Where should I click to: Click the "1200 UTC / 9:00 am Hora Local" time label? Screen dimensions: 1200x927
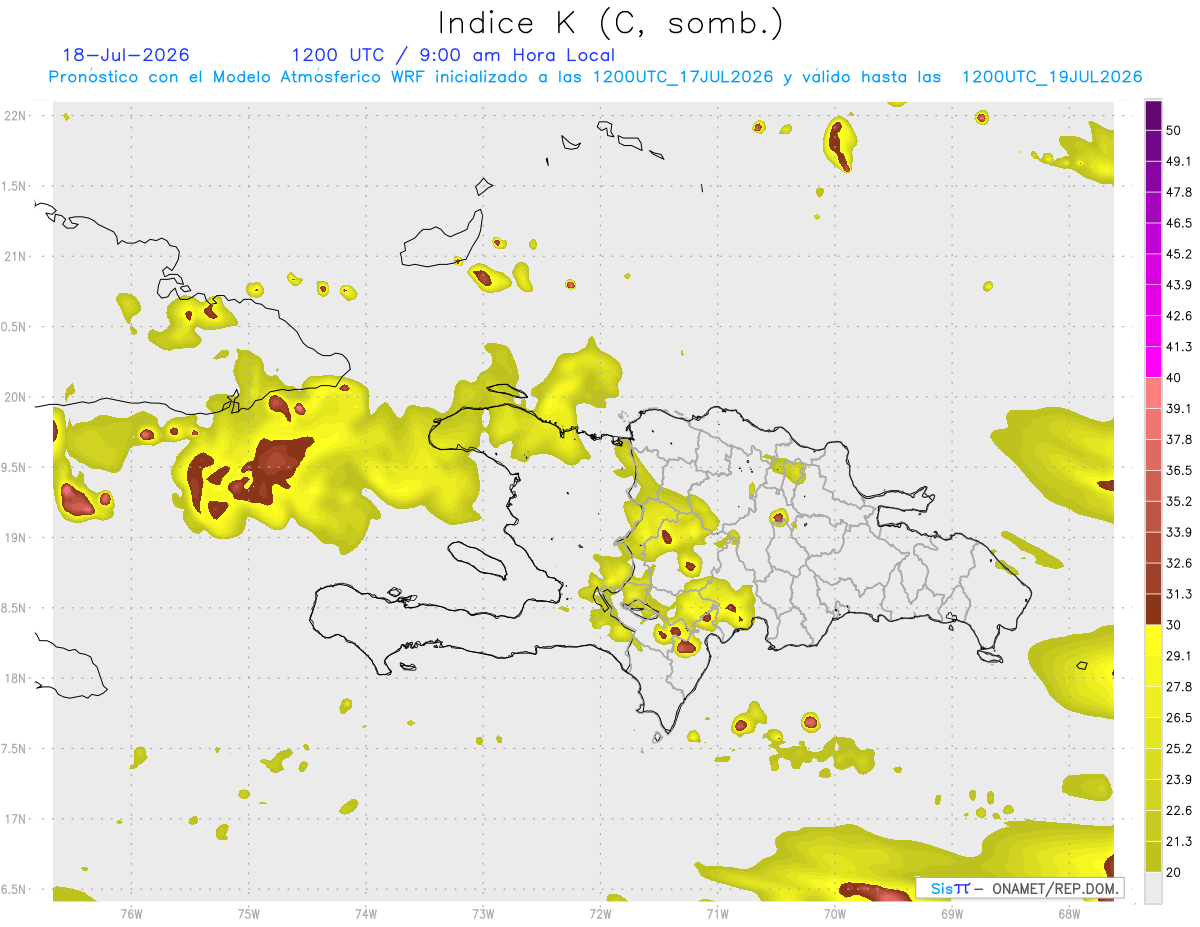pyautogui.click(x=453, y=55)
